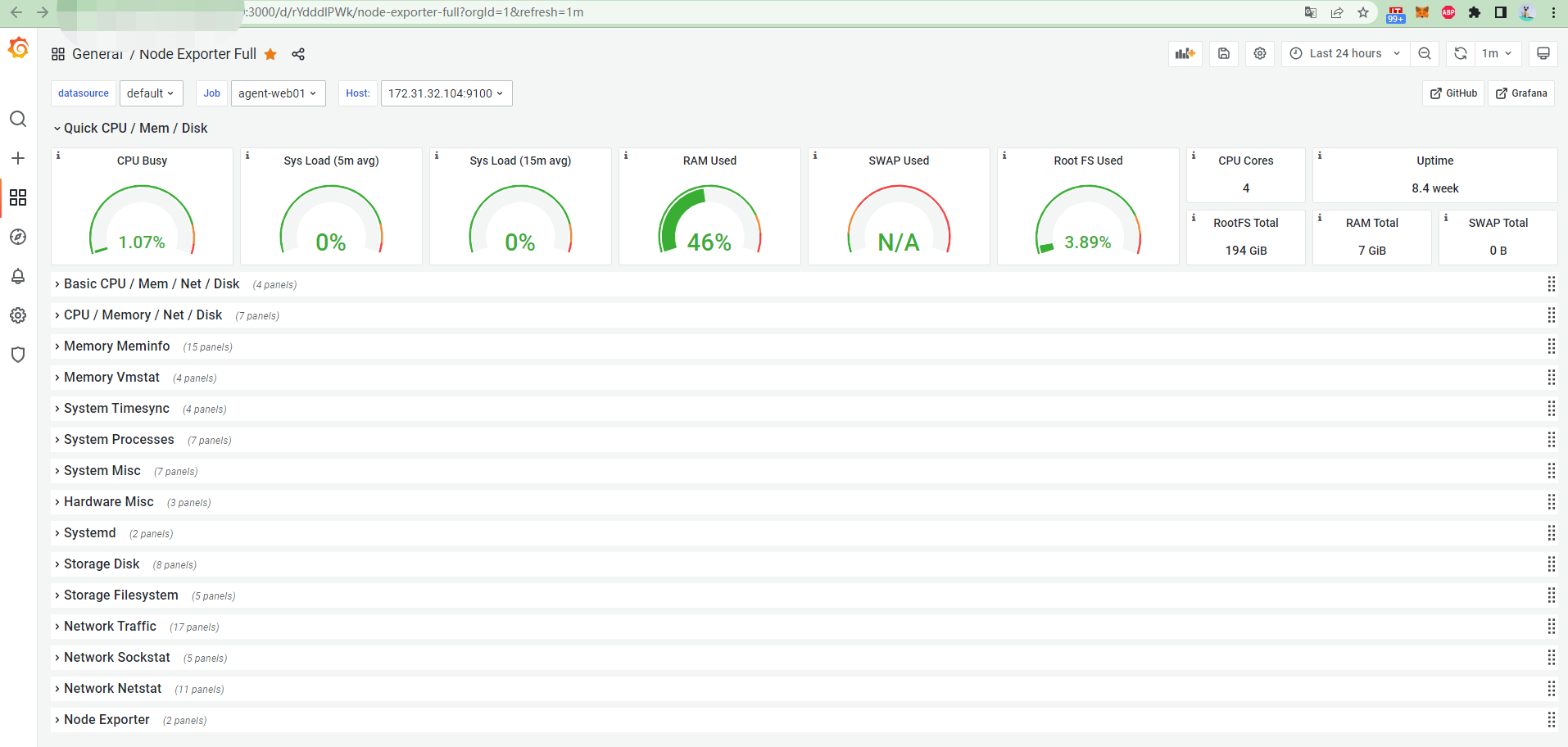Click the Add panel toolbar icon
The height and width of the screenshot is (747, 1568).
click(1185, 53)
